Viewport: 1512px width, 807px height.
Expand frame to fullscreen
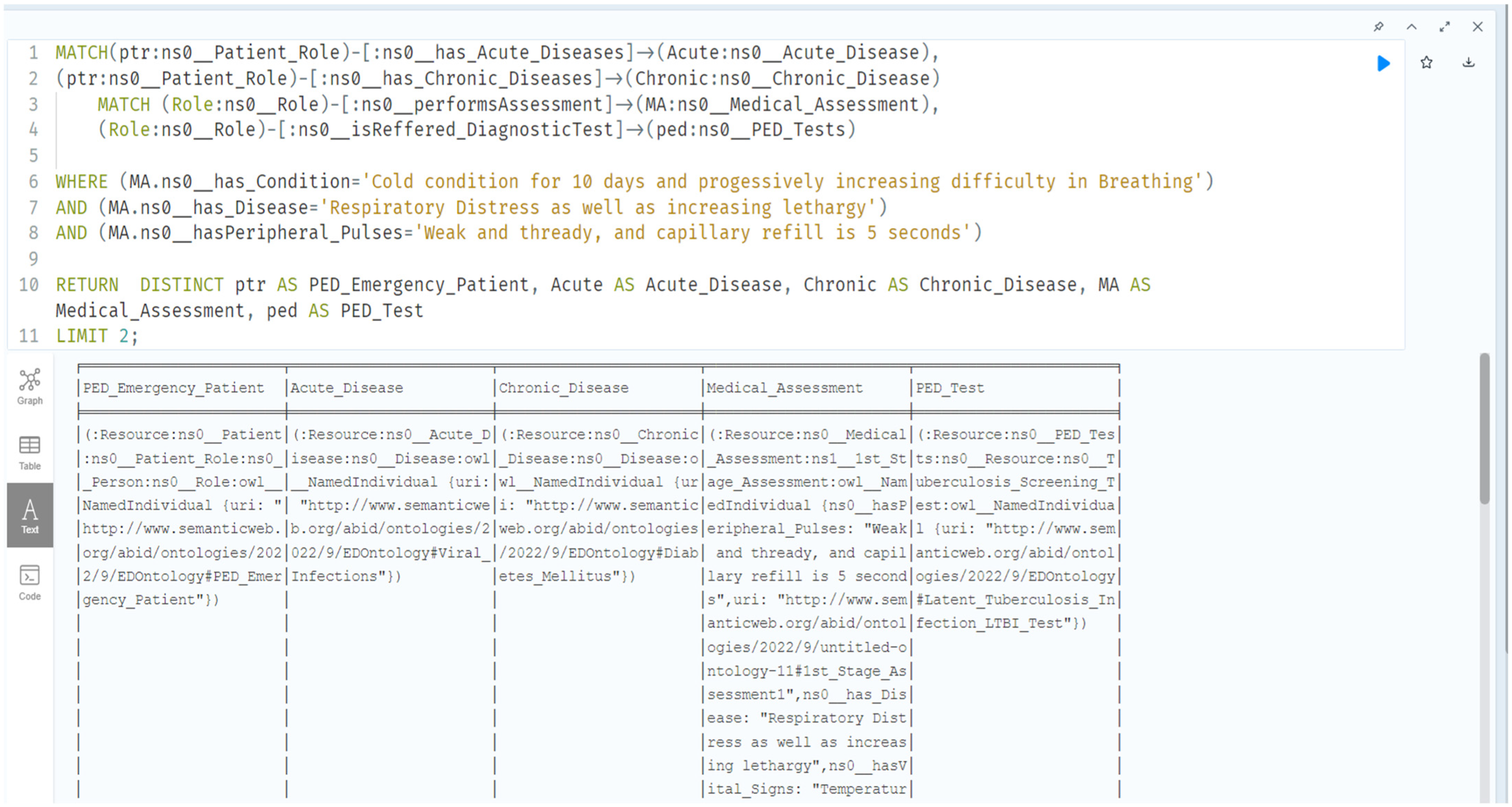tap(1445, 27)
